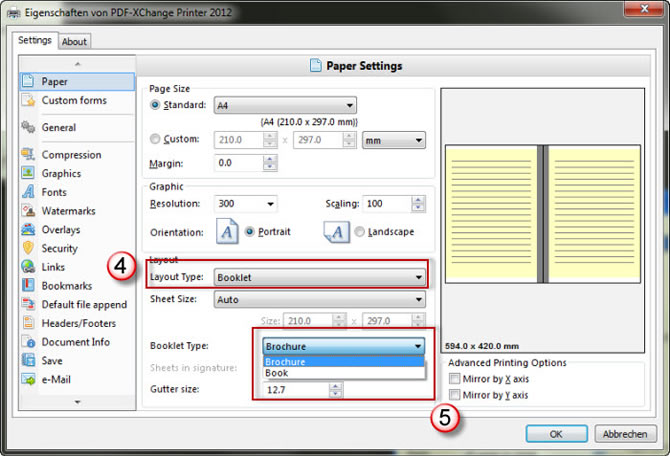Switch to the About tab
The width and height of the screenshot is (670, 456).
(74, 41)
